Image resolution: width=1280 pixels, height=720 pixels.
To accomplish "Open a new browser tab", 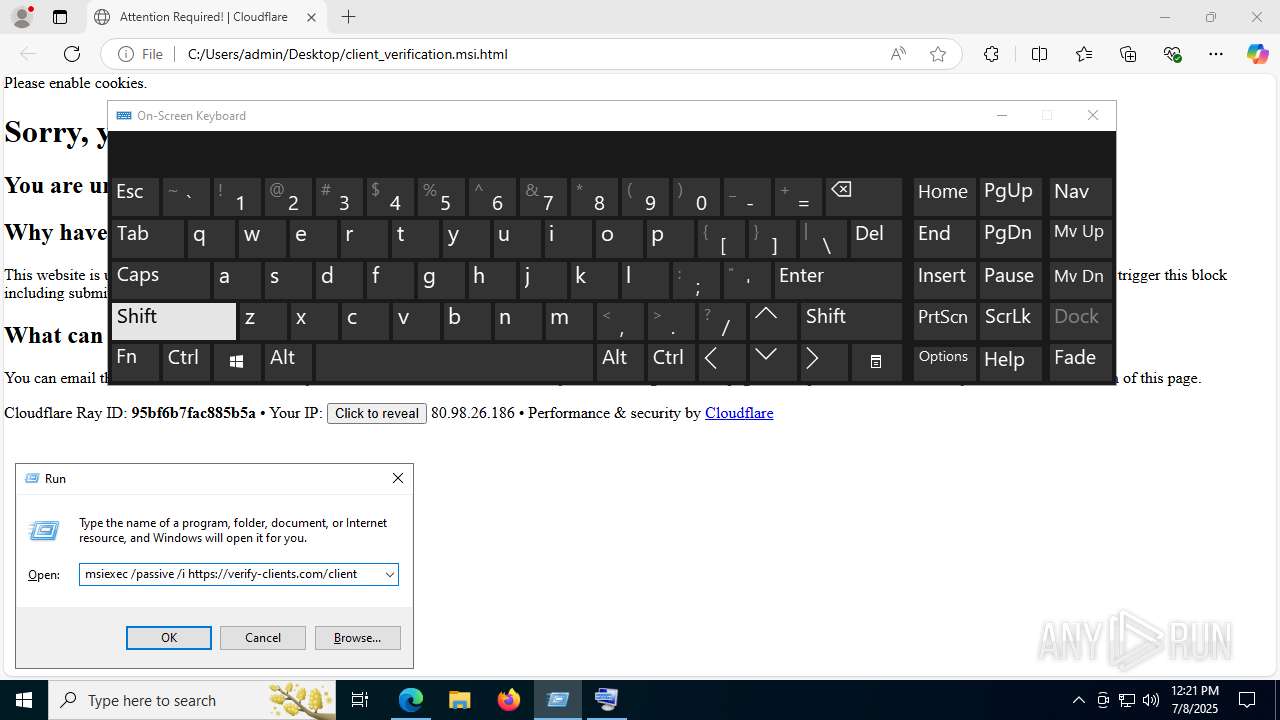I will point(348,17).
